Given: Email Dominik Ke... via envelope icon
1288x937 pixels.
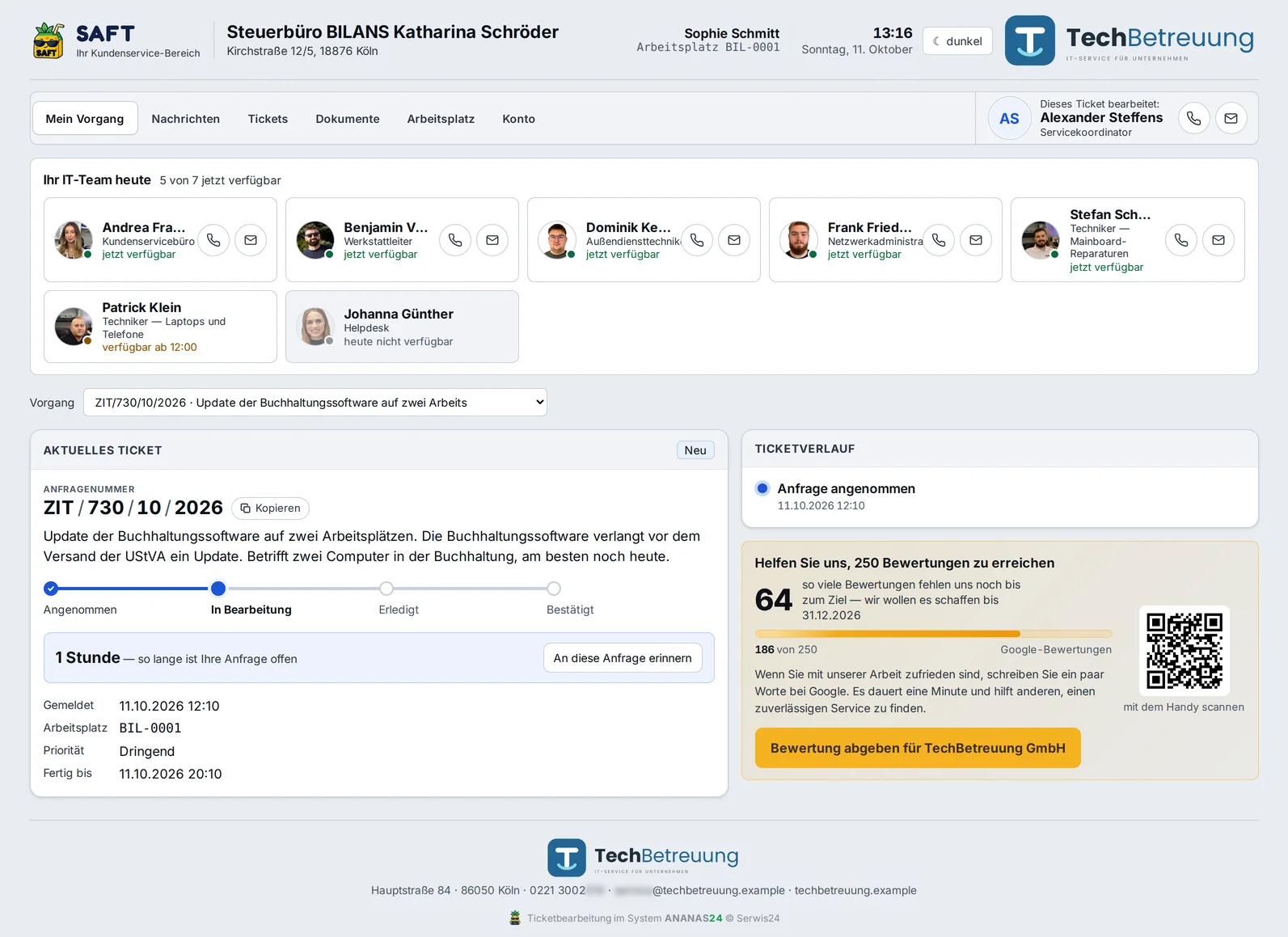Looking at the screenshot, I should 734,240.
